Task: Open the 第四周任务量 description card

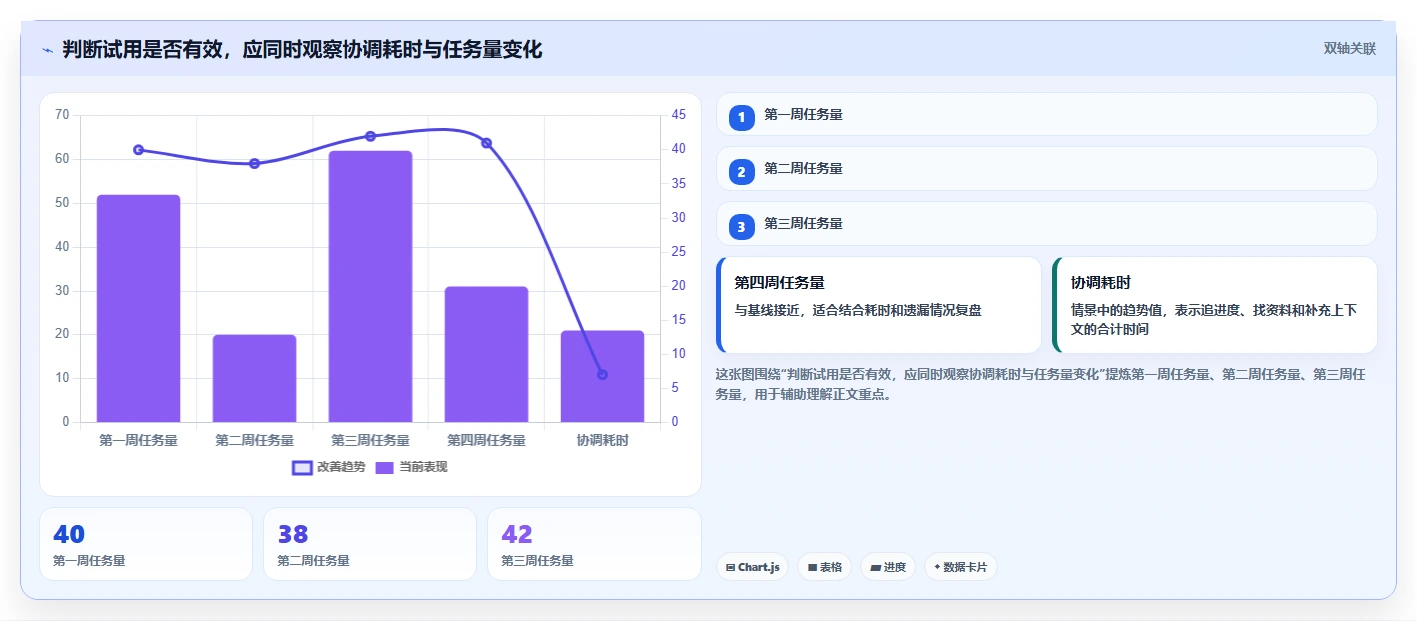Action: click(879, 305)
